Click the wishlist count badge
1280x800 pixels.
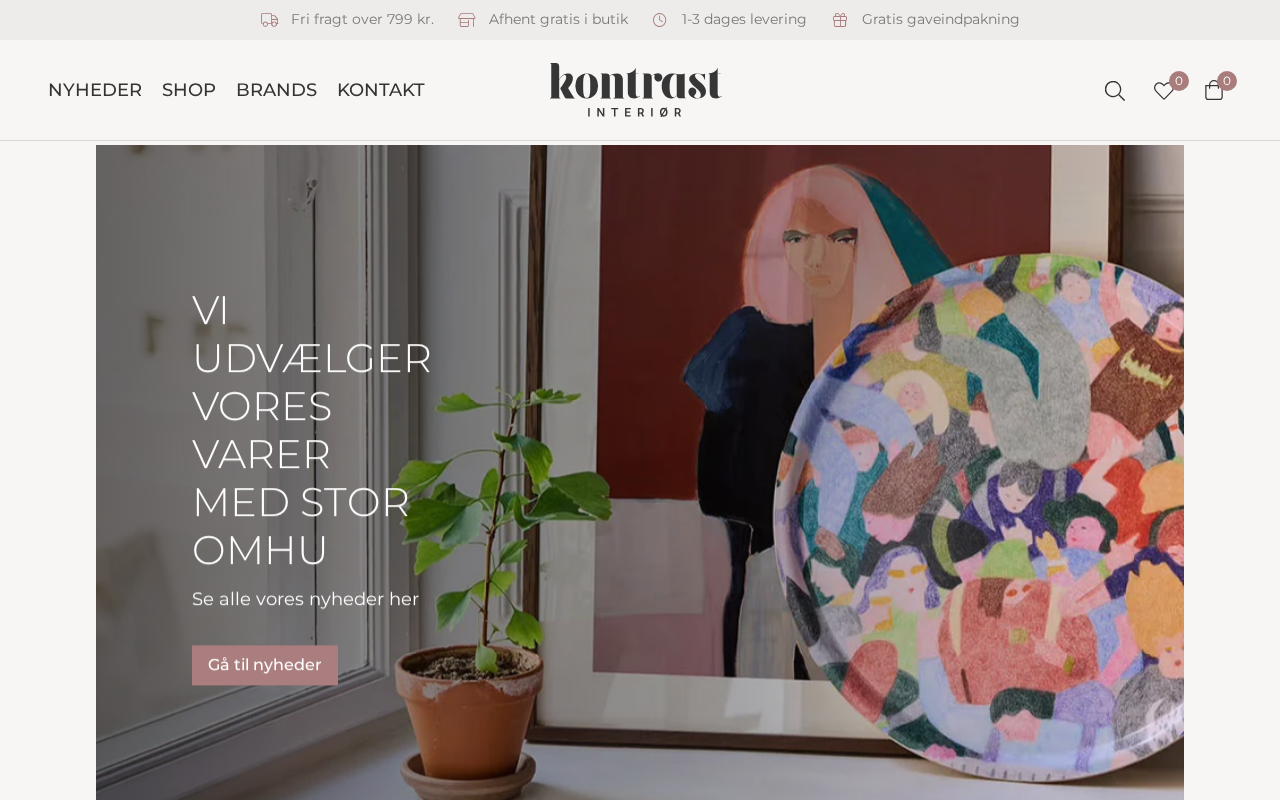pyautogui.click(x=1179, y=81)
